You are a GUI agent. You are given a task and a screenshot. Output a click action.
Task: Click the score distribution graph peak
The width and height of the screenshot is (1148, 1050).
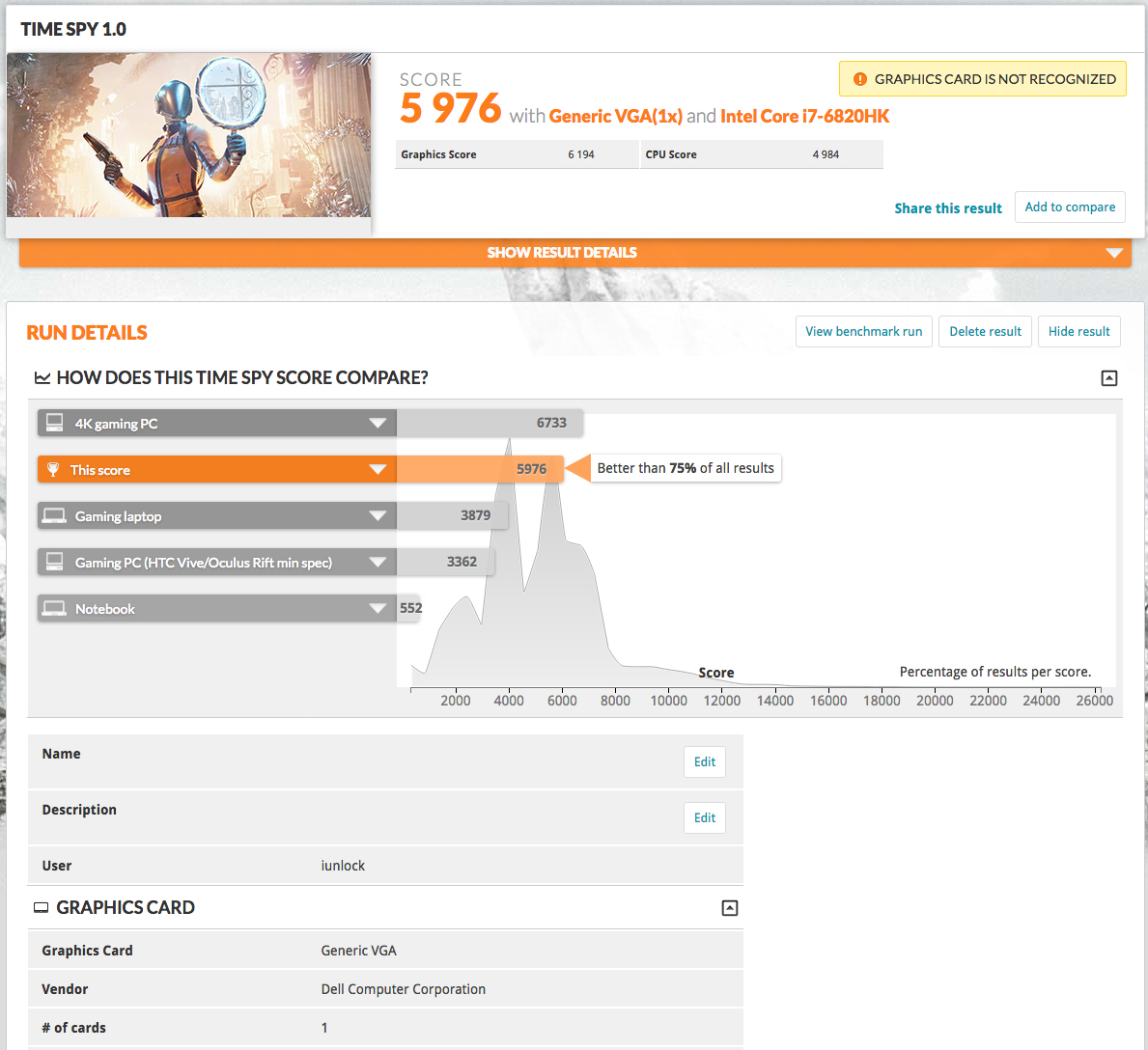[510, 443]
